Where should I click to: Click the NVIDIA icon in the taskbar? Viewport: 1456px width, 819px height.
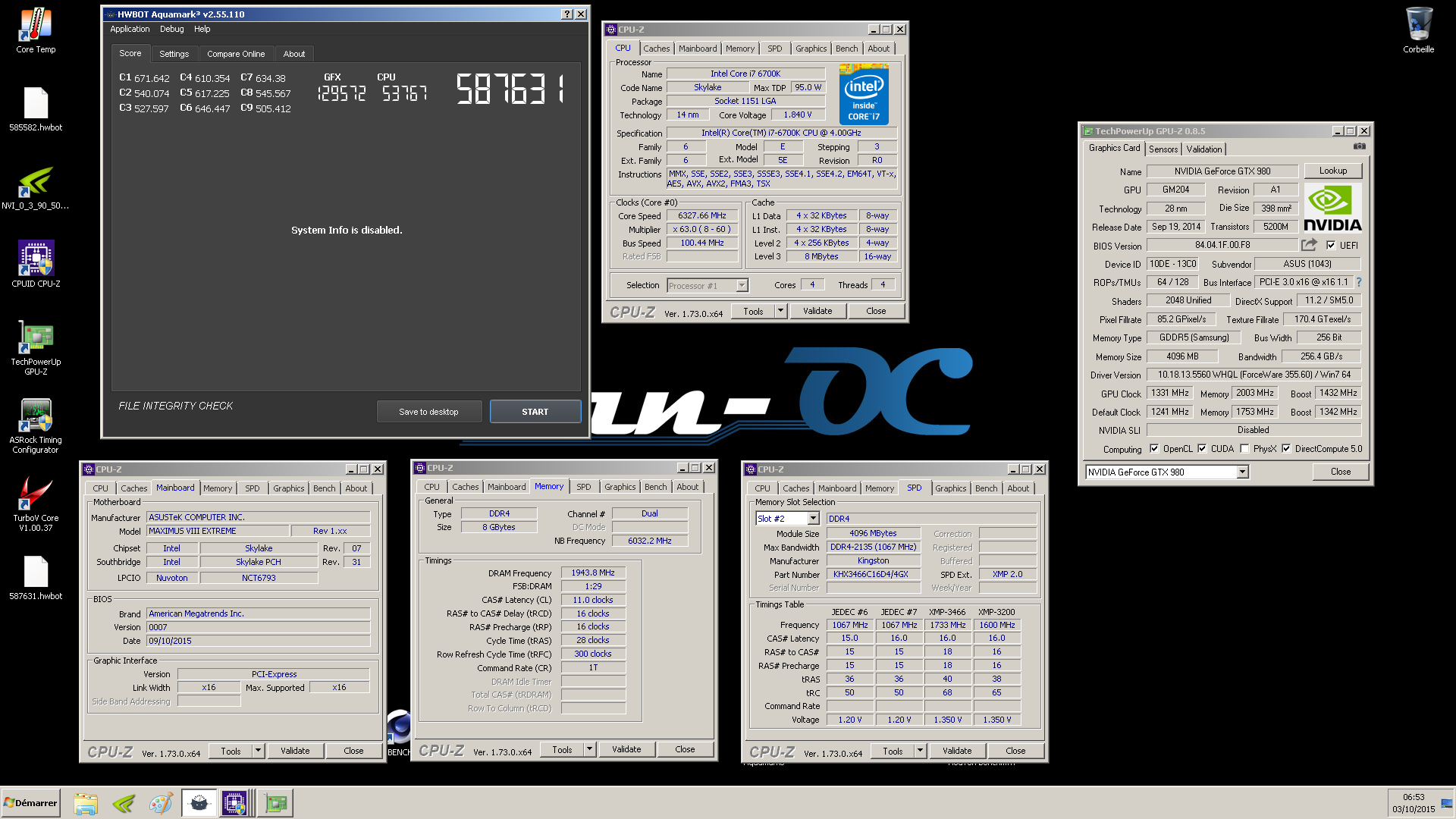click(x=124, y=803)
